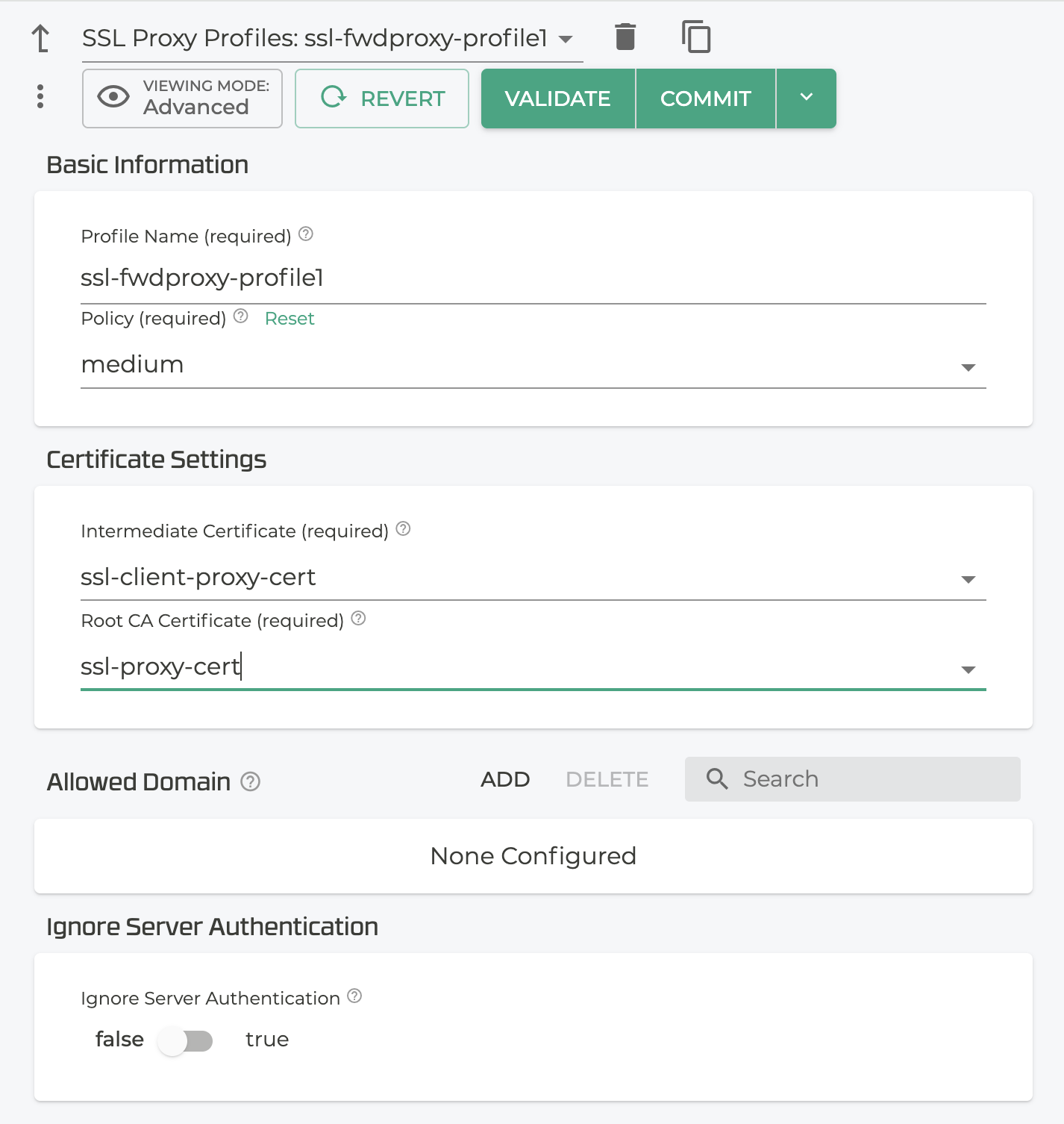This screenshot has width=1064, height=1124.
Task: Click help icon beside Root CA Certificate
Action: (x=359, y=619)
